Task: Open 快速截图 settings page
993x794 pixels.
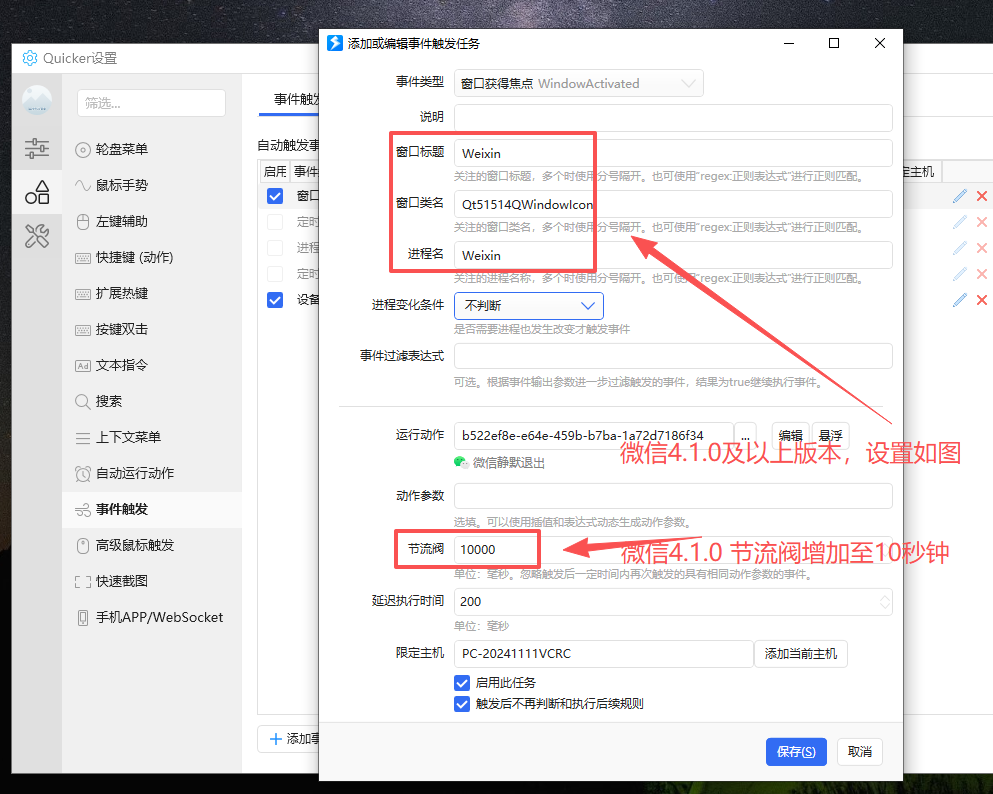Action: click(152, 581)
